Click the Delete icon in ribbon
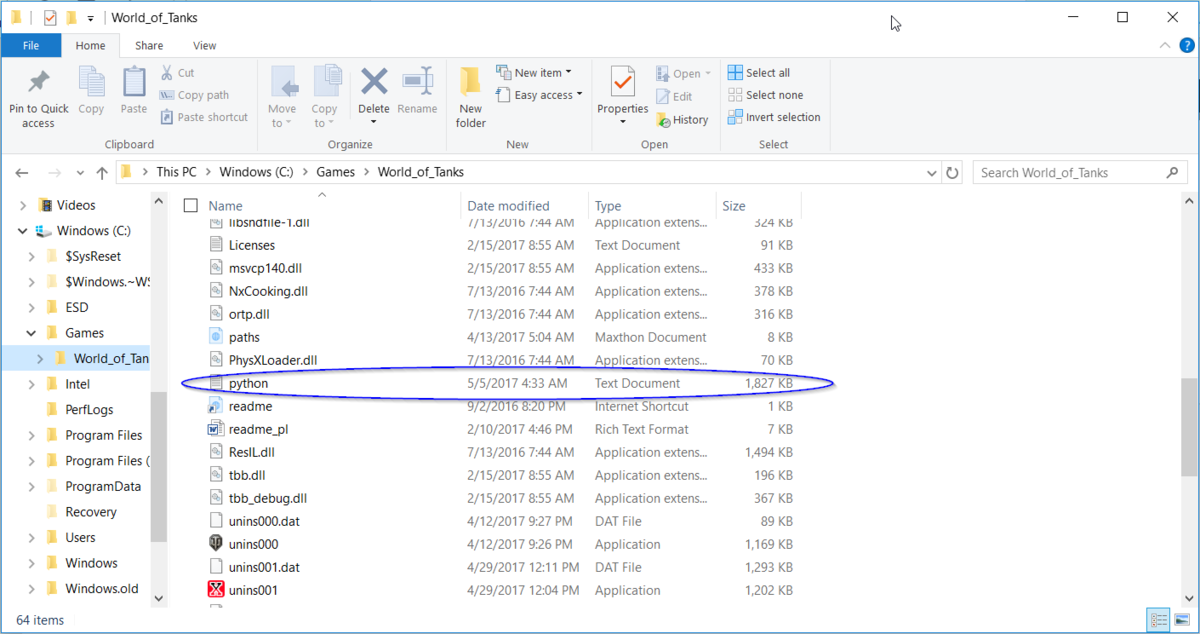Viewport: 1200px width, 634px height. (x=374, y=83)
